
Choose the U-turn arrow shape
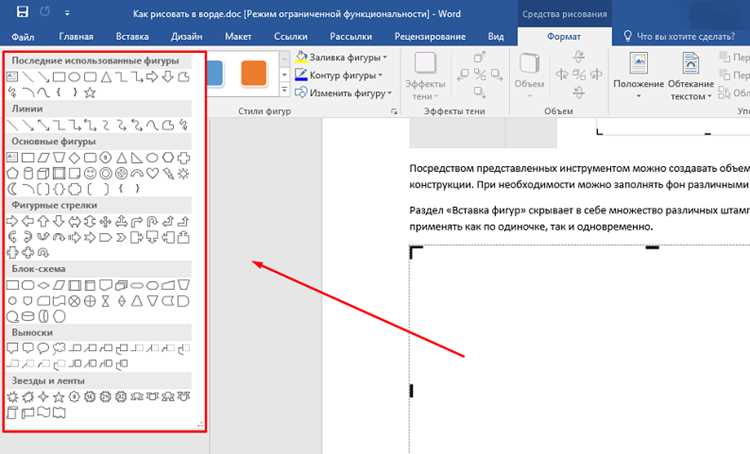[152, 221]
